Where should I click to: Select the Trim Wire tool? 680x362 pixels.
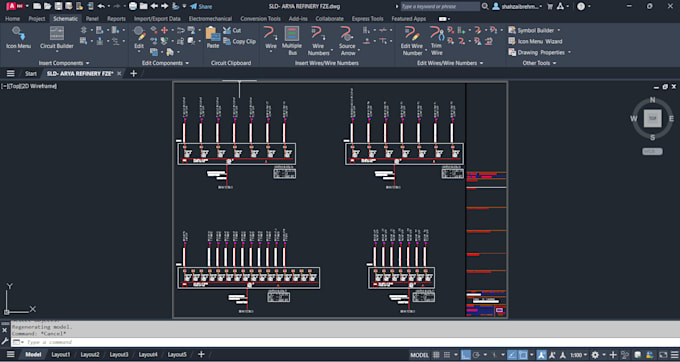(436, 40)
